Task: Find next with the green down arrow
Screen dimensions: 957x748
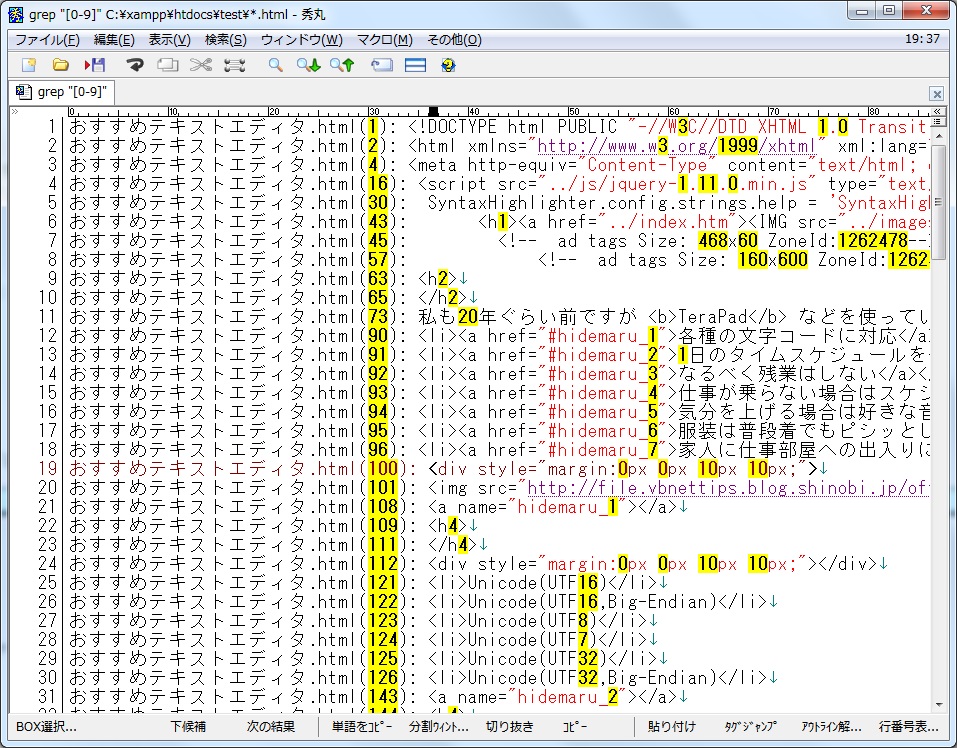Action: [x=308, y=65]
